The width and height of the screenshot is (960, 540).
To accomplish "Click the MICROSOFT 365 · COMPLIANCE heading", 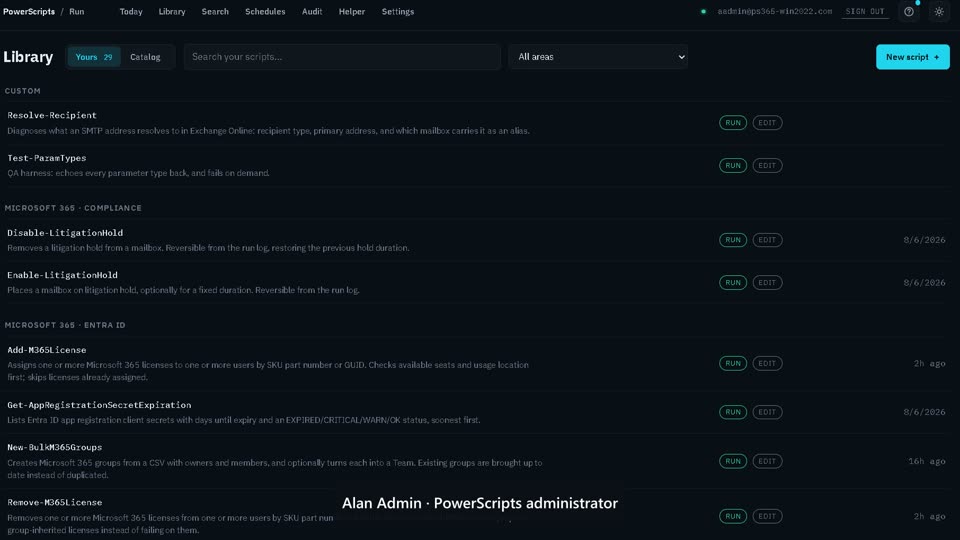I will tap(73, 208).
